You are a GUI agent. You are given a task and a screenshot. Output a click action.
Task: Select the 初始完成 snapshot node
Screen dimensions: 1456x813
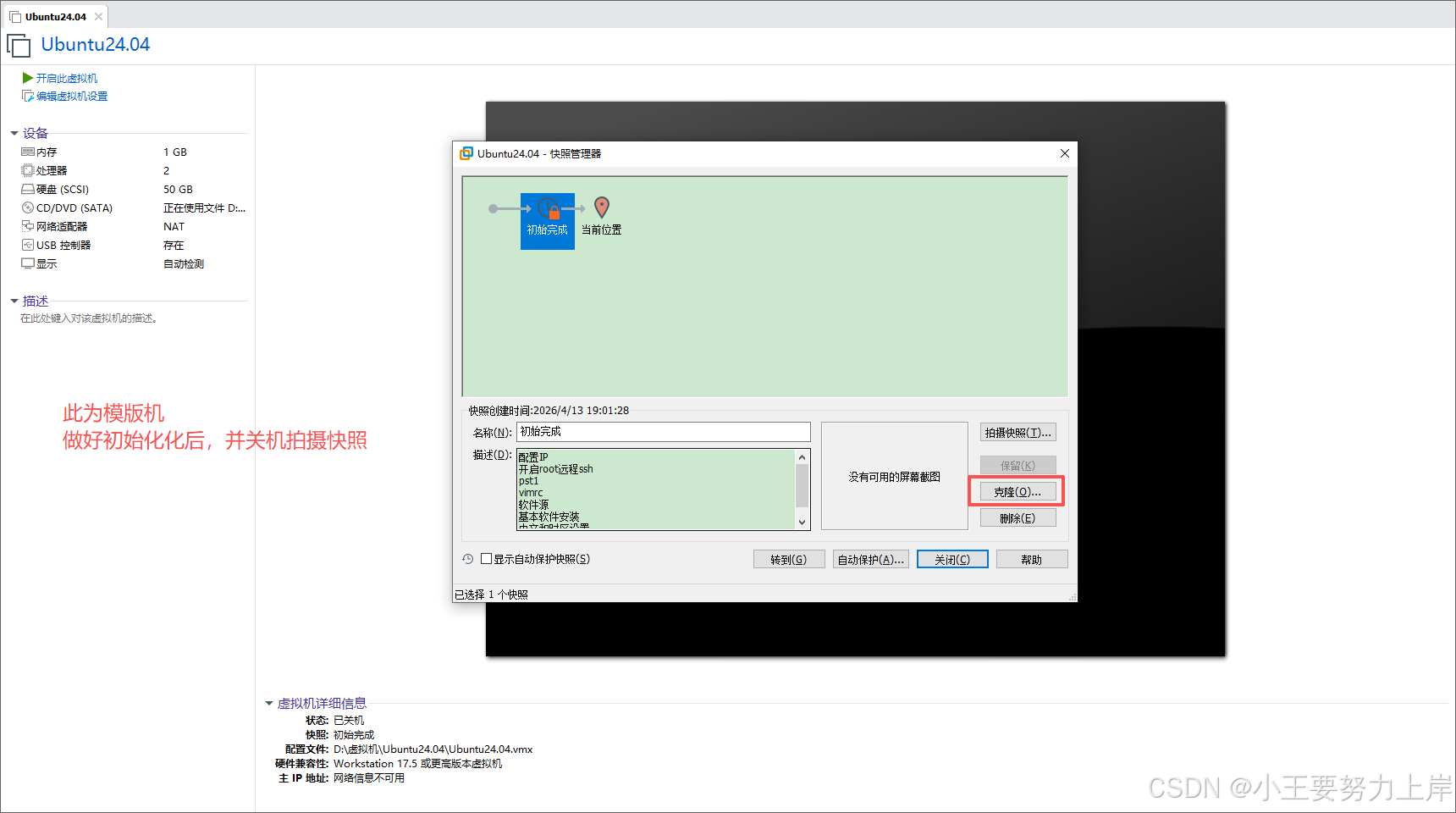coord(547,221)
